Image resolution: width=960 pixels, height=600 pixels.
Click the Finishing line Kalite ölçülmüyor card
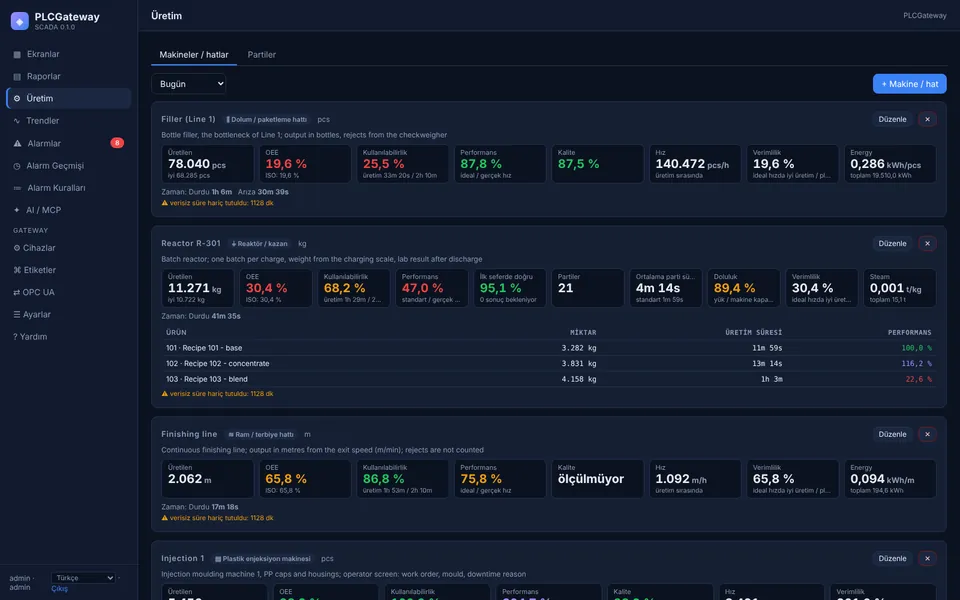[x=597, y=479]
